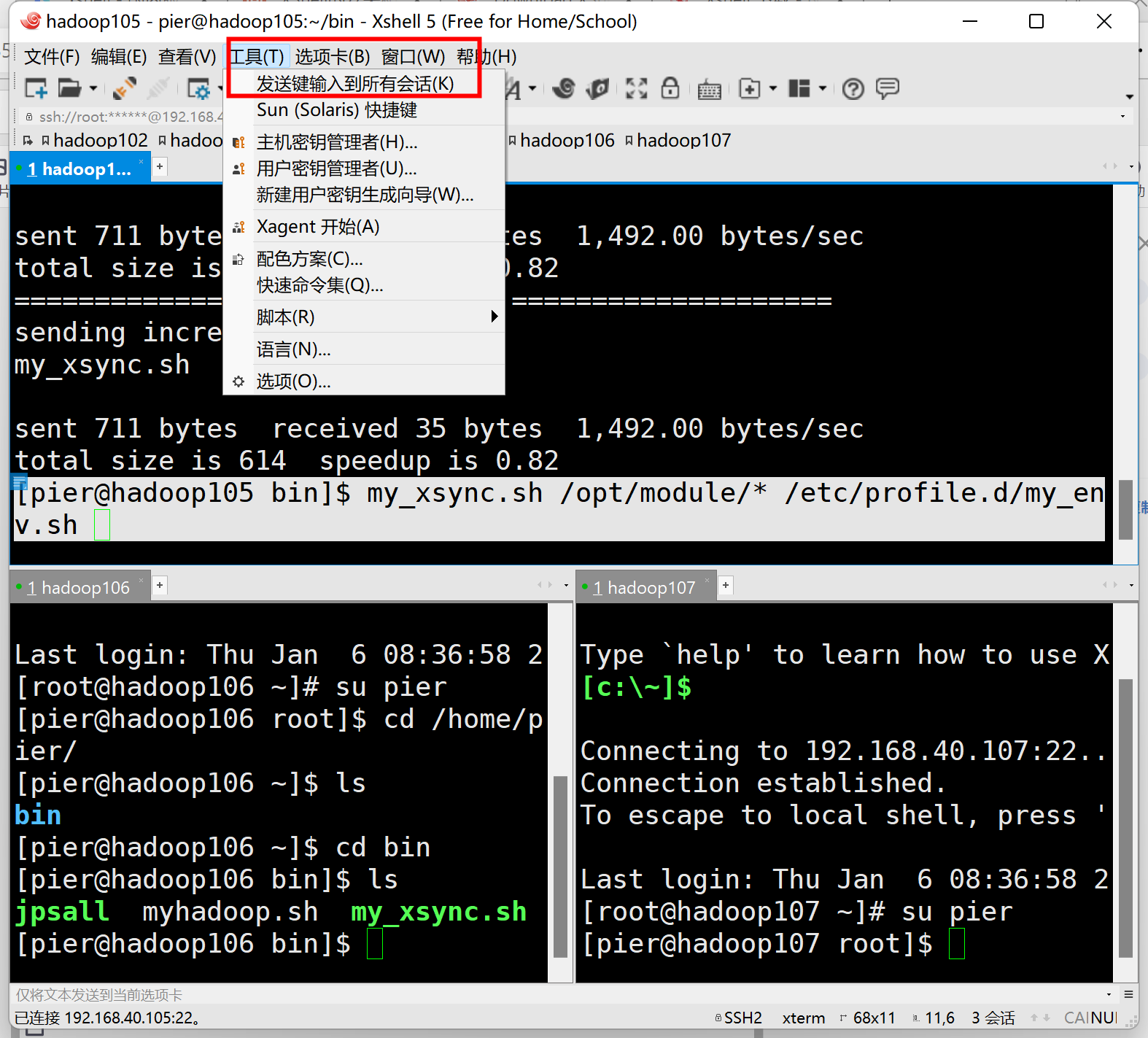The image size is (1148, 1038).
Task: Click the tab layout arrangement icon
Action: [x=800, y=89]
